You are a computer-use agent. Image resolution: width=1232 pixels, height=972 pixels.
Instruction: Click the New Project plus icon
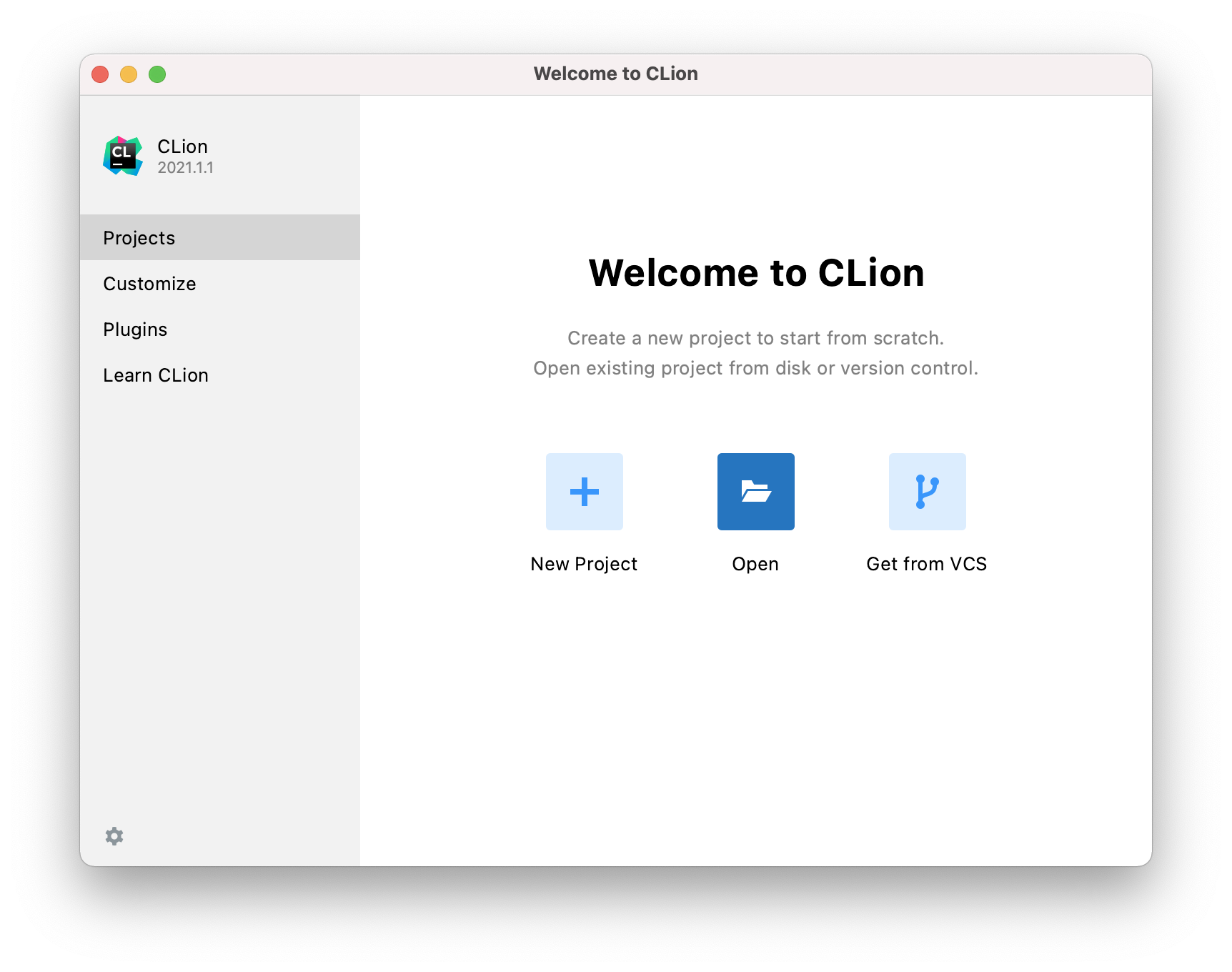[x=584, y=492]
